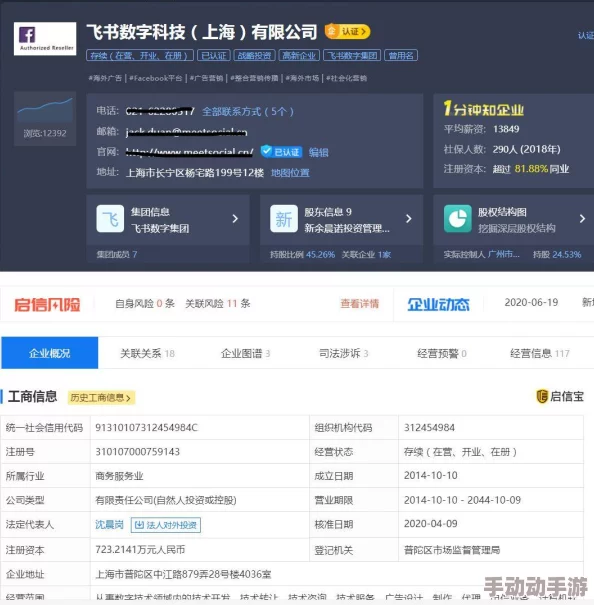The image size is (594, 605).
Task: Click the company title 飞书数字科技（上海）有限公司
Action: [202, 32]
